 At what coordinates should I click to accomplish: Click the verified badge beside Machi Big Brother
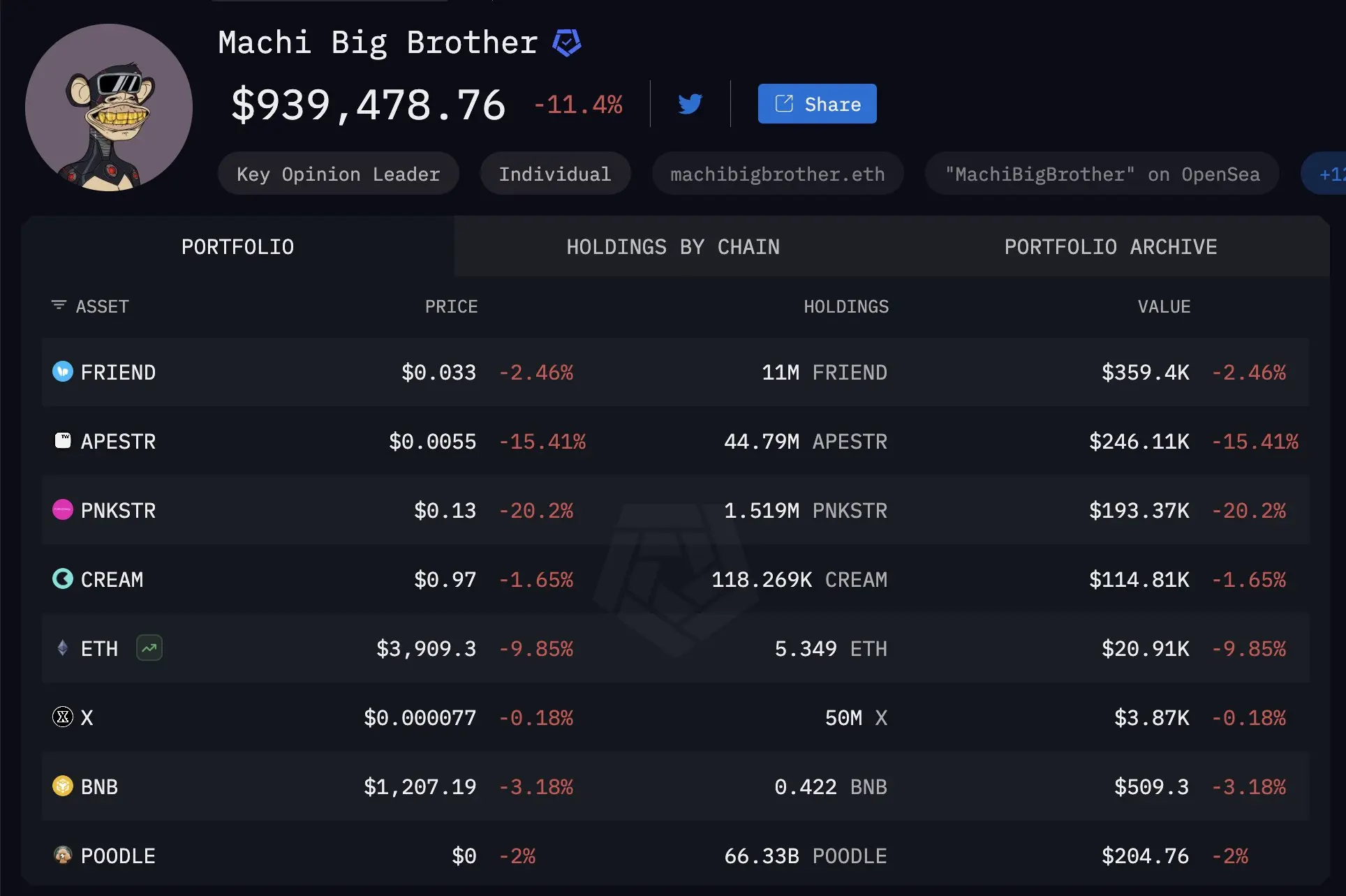(567, 43)
